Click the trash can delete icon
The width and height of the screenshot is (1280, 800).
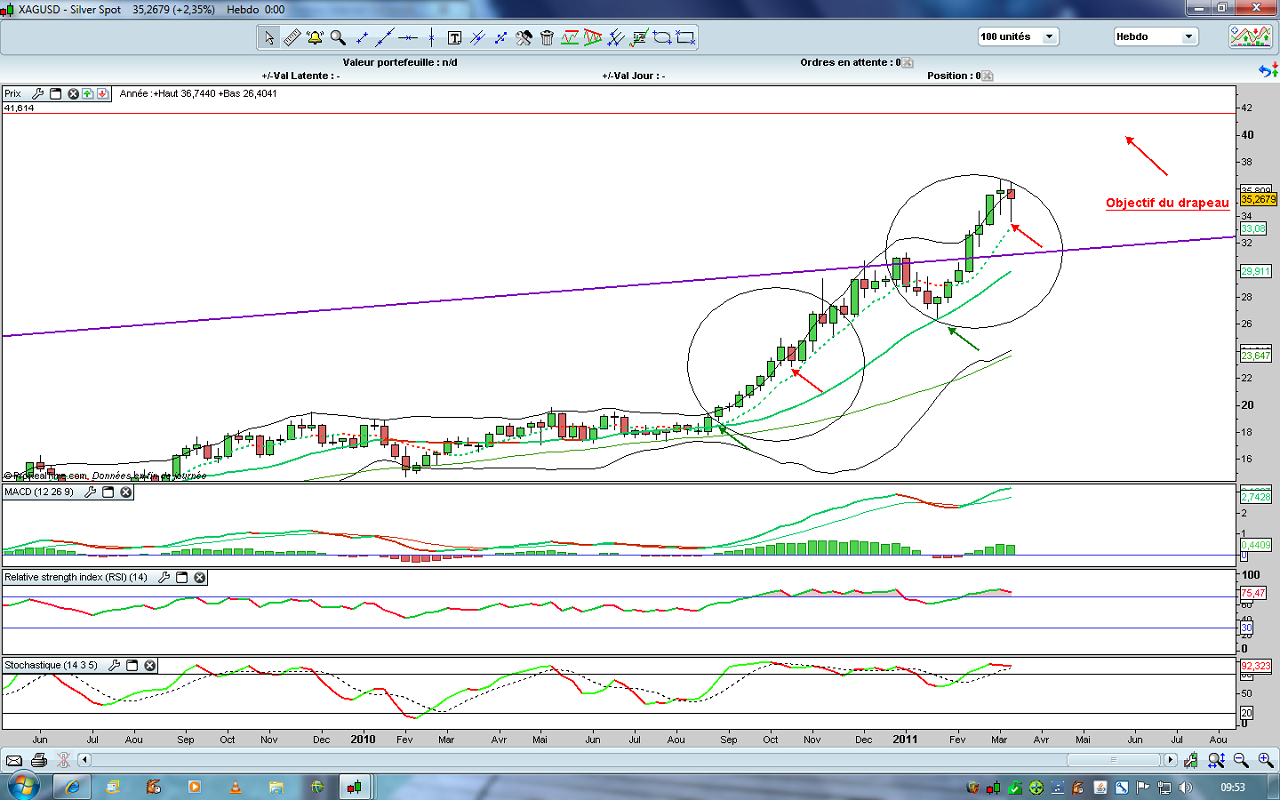coord(547,38)
